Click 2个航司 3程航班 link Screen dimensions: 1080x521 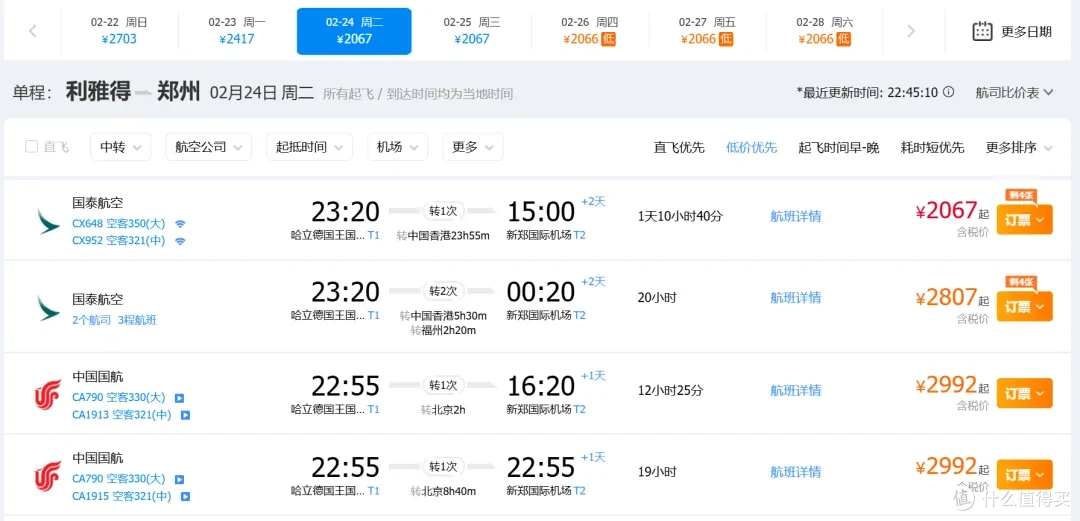(x=114, y=320)
